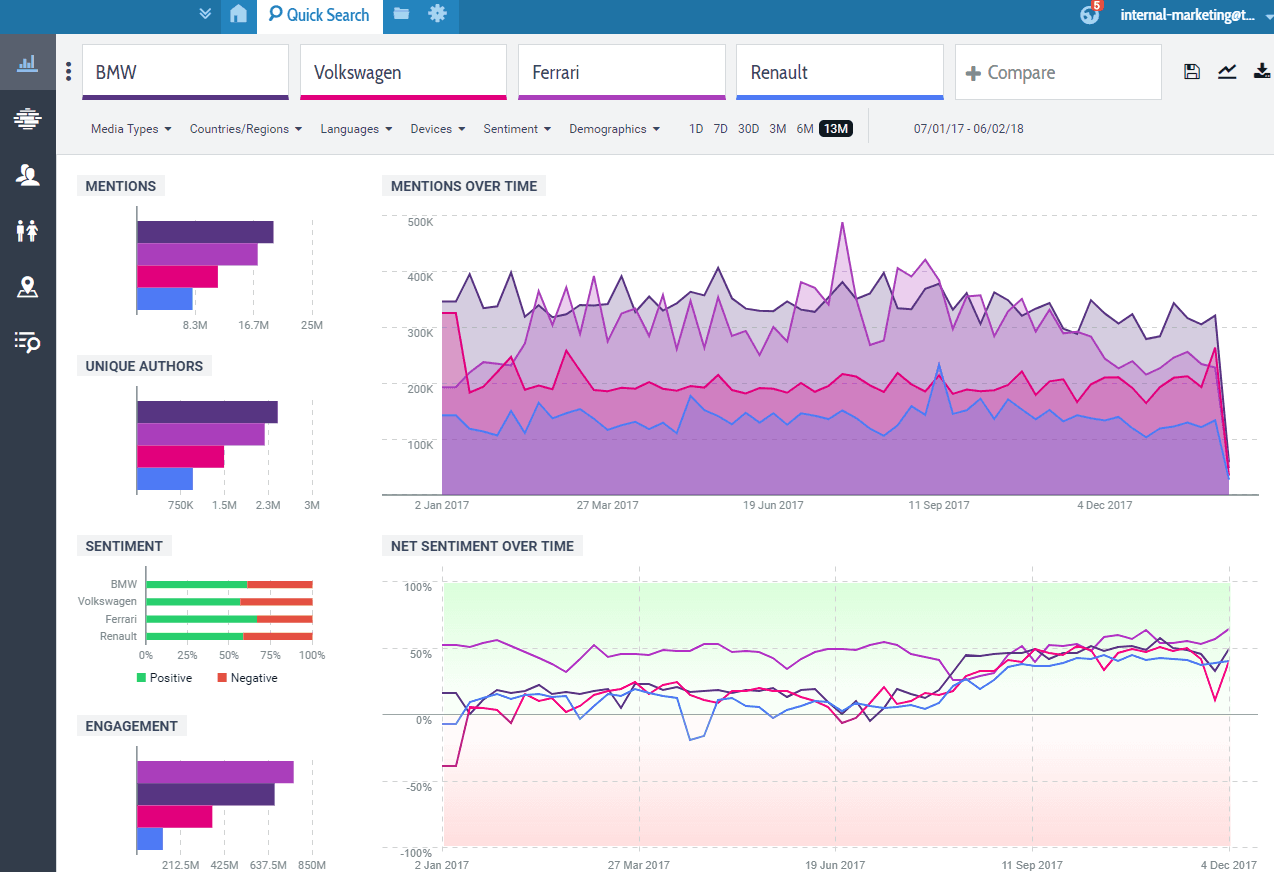Click the folder icon in top bar
Image resolution: width=1274 pixels, height=892 pixels.
(401, 14)
